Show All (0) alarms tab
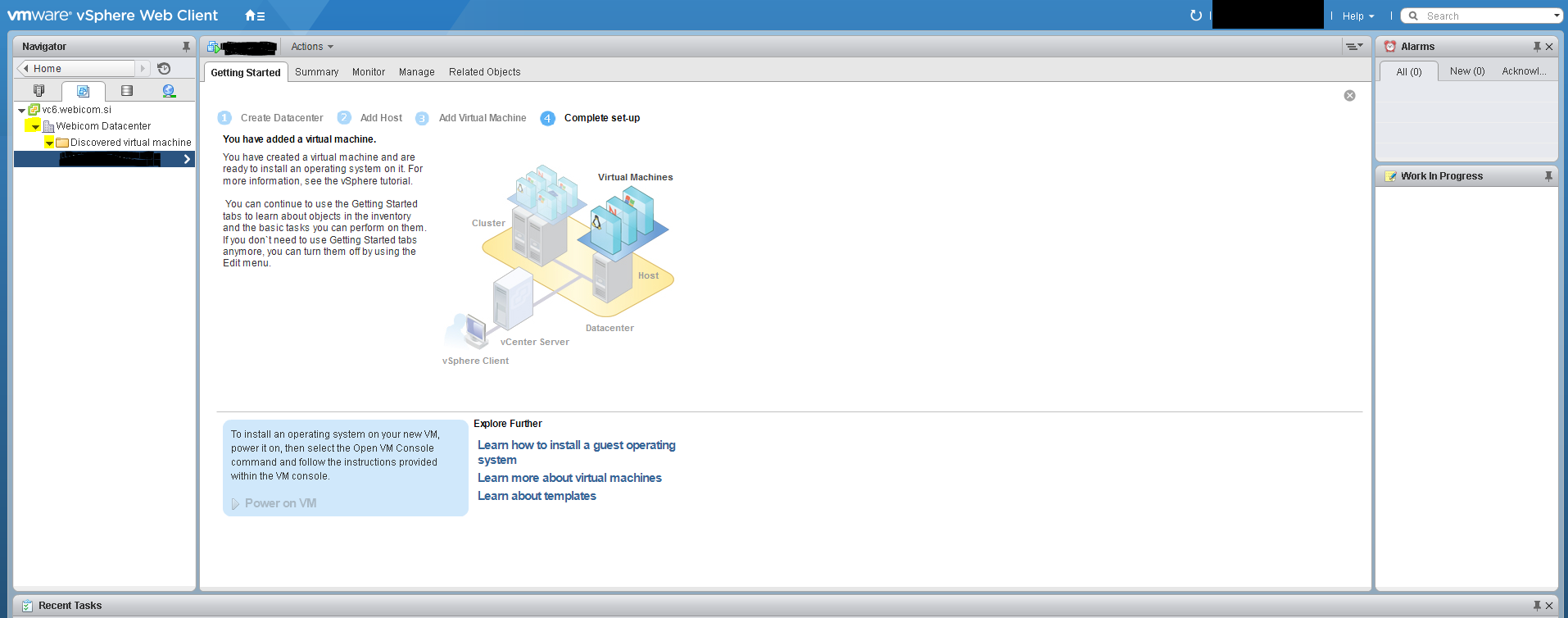 (1409, 71)
